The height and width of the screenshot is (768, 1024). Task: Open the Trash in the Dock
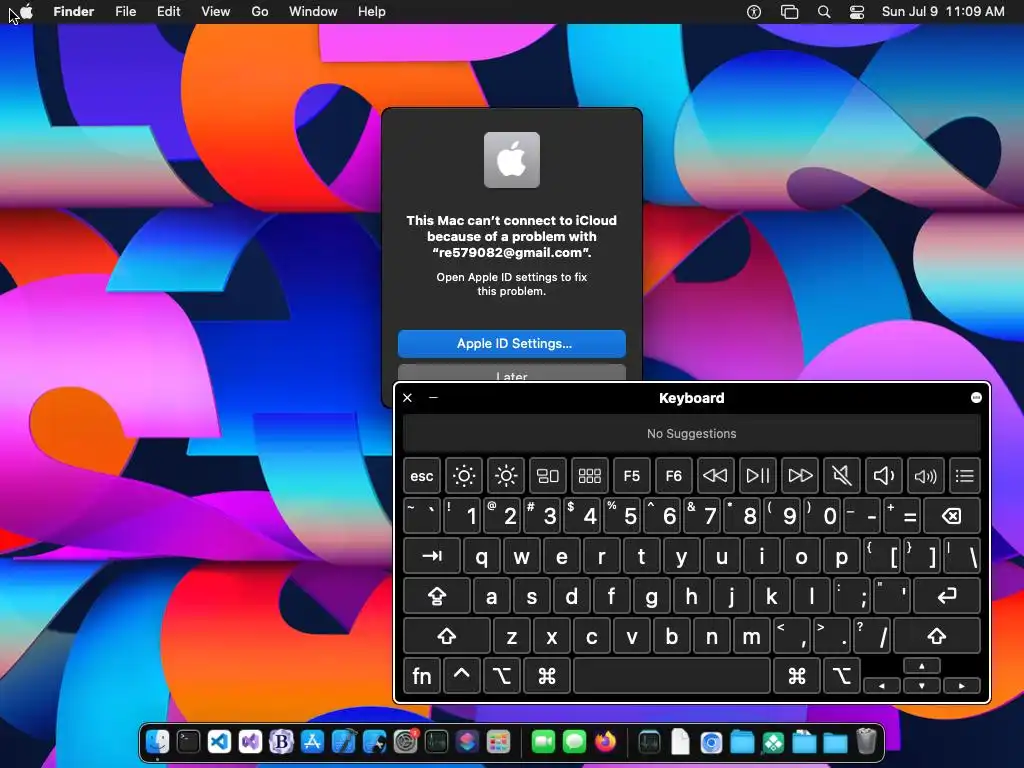click(866, 742)
